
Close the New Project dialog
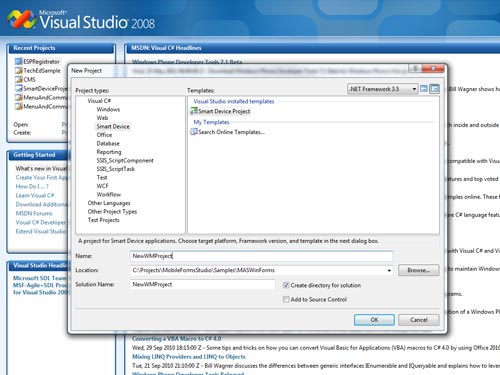[433, 68]
